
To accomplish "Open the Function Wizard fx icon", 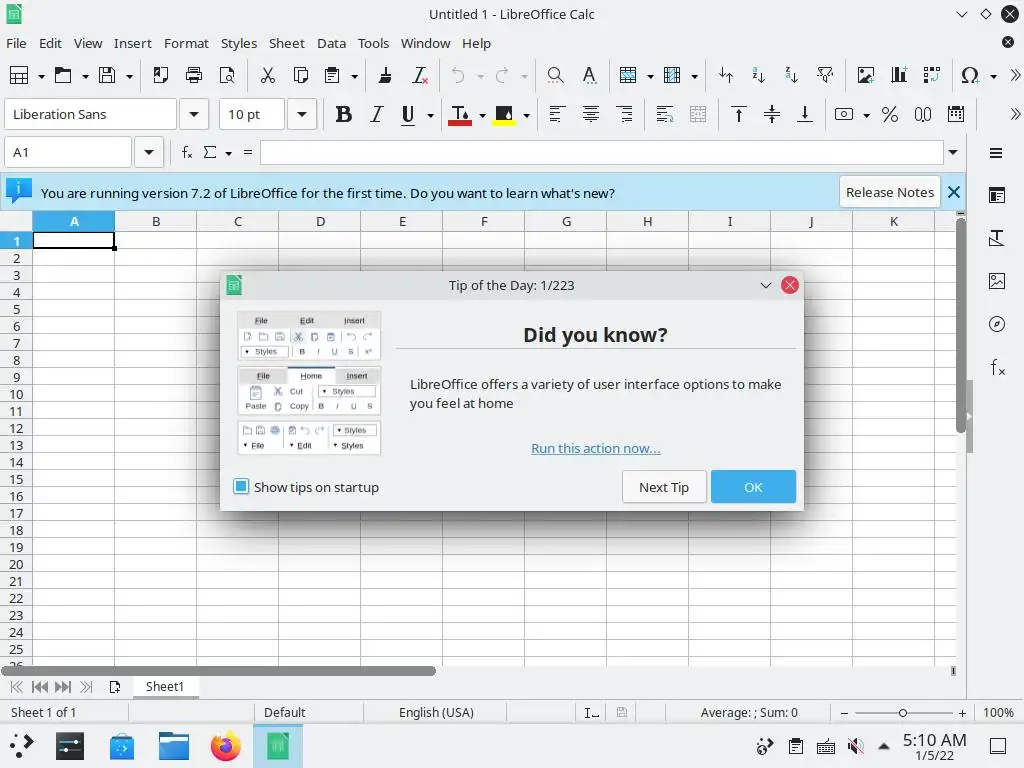I will (187, 152).
